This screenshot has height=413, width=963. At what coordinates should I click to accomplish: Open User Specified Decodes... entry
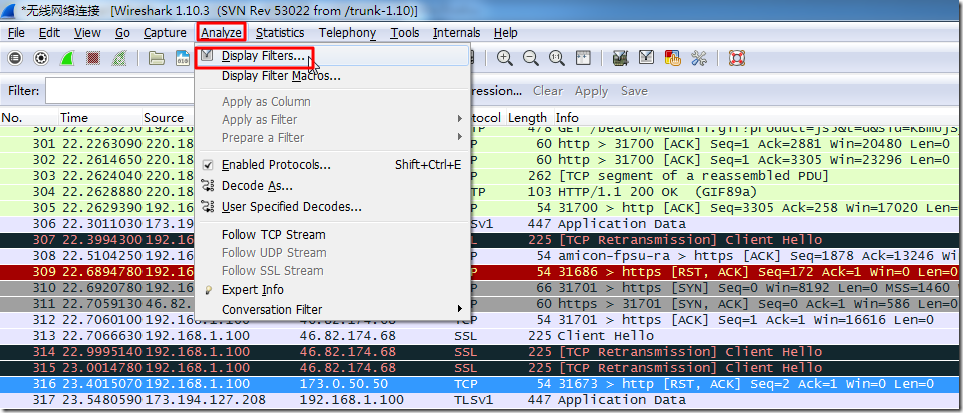click(x=291, y=206)
